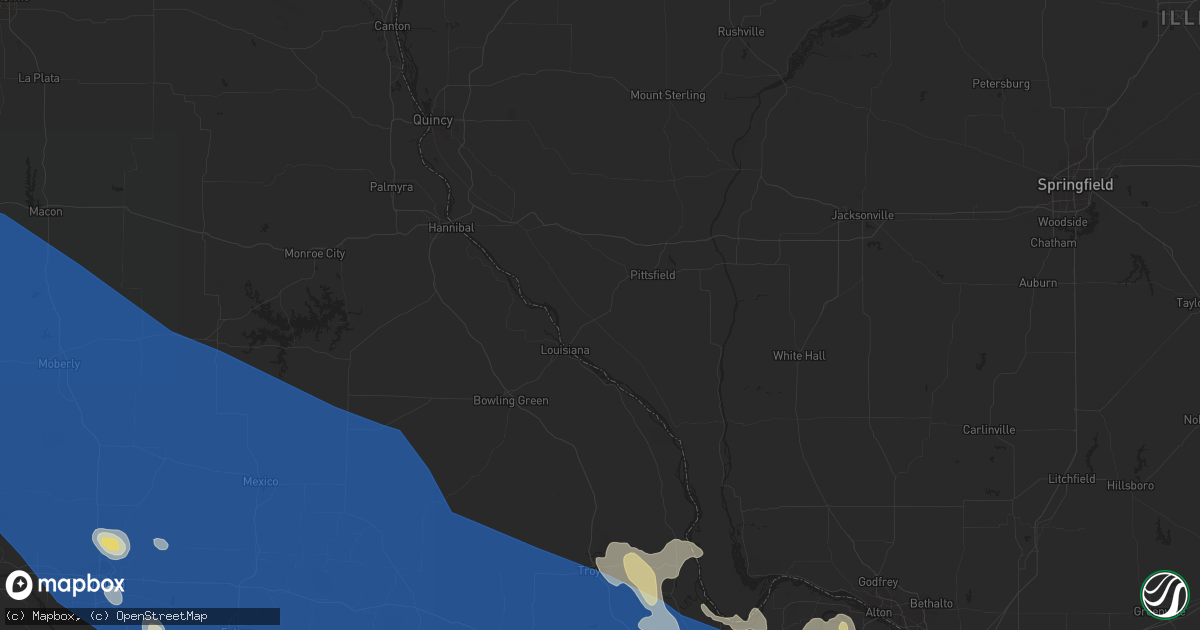Click the Mapbox logo

pyautogui.click(x=65, y=585)
